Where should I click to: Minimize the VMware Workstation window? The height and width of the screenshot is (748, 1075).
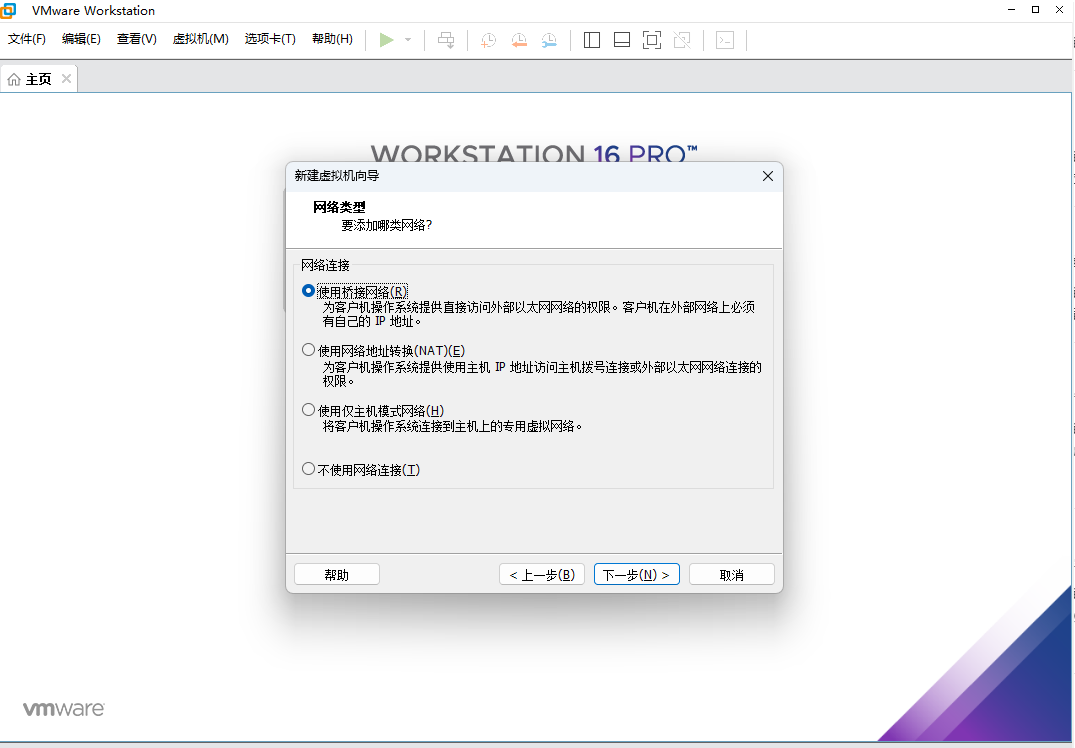click(1012, 10)
